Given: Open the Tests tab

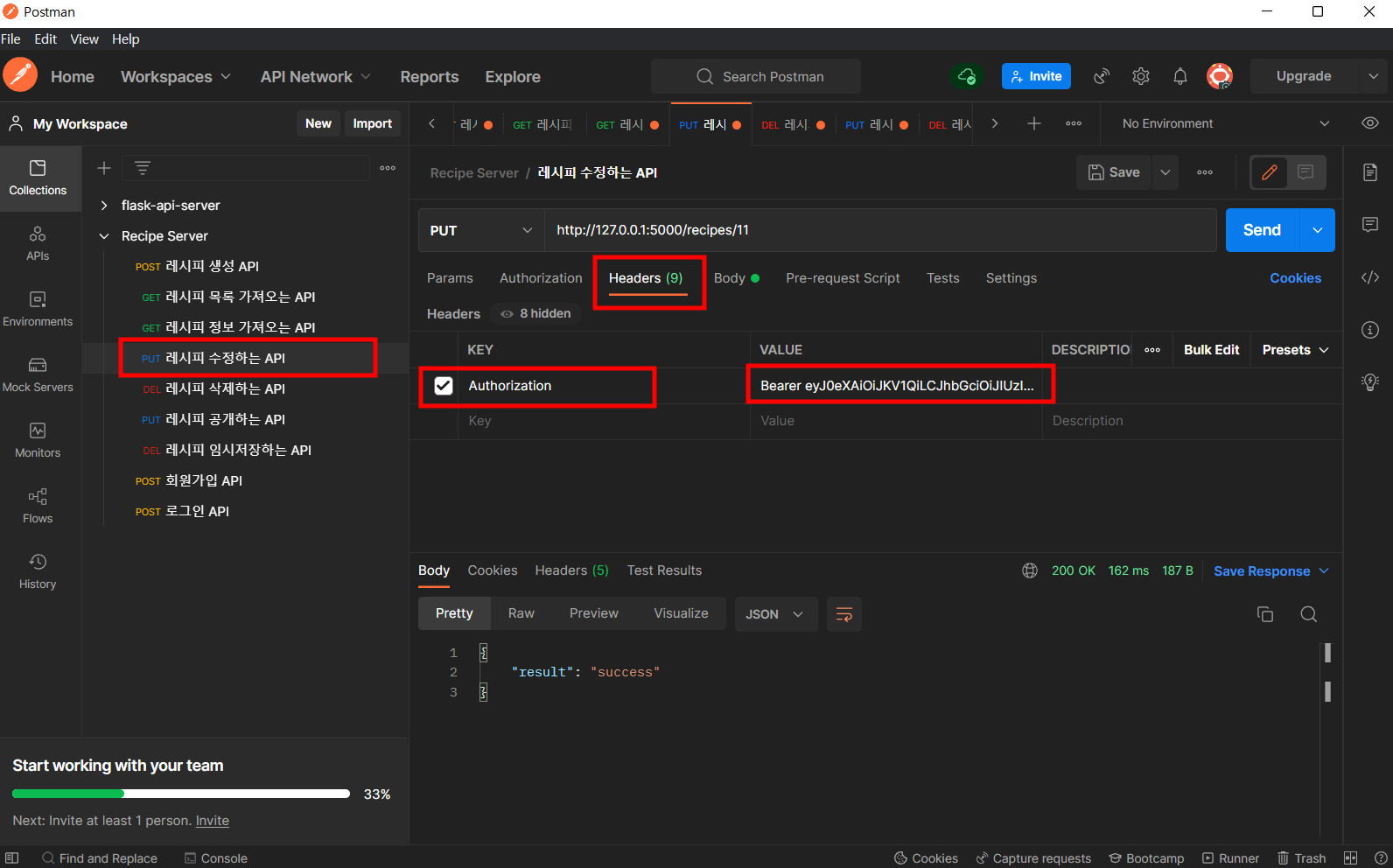Looking at the screenshot, I should coord(943,278).
